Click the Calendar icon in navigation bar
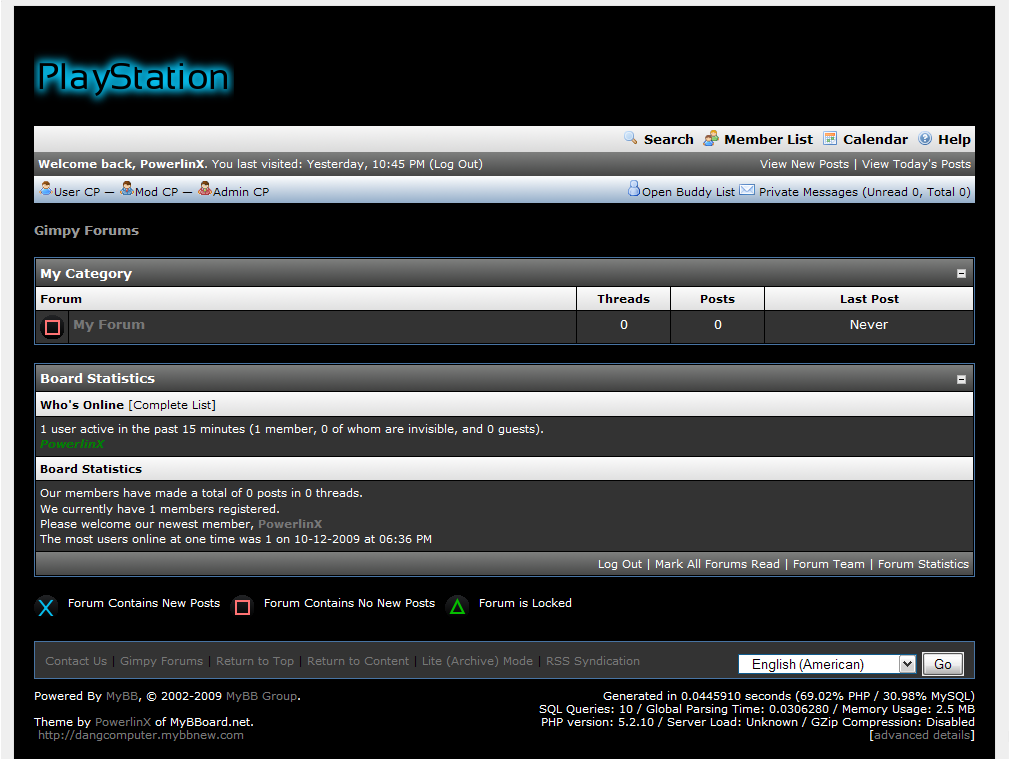The height and width of the screenshot is (760, 1009). [x=831, y=138]
